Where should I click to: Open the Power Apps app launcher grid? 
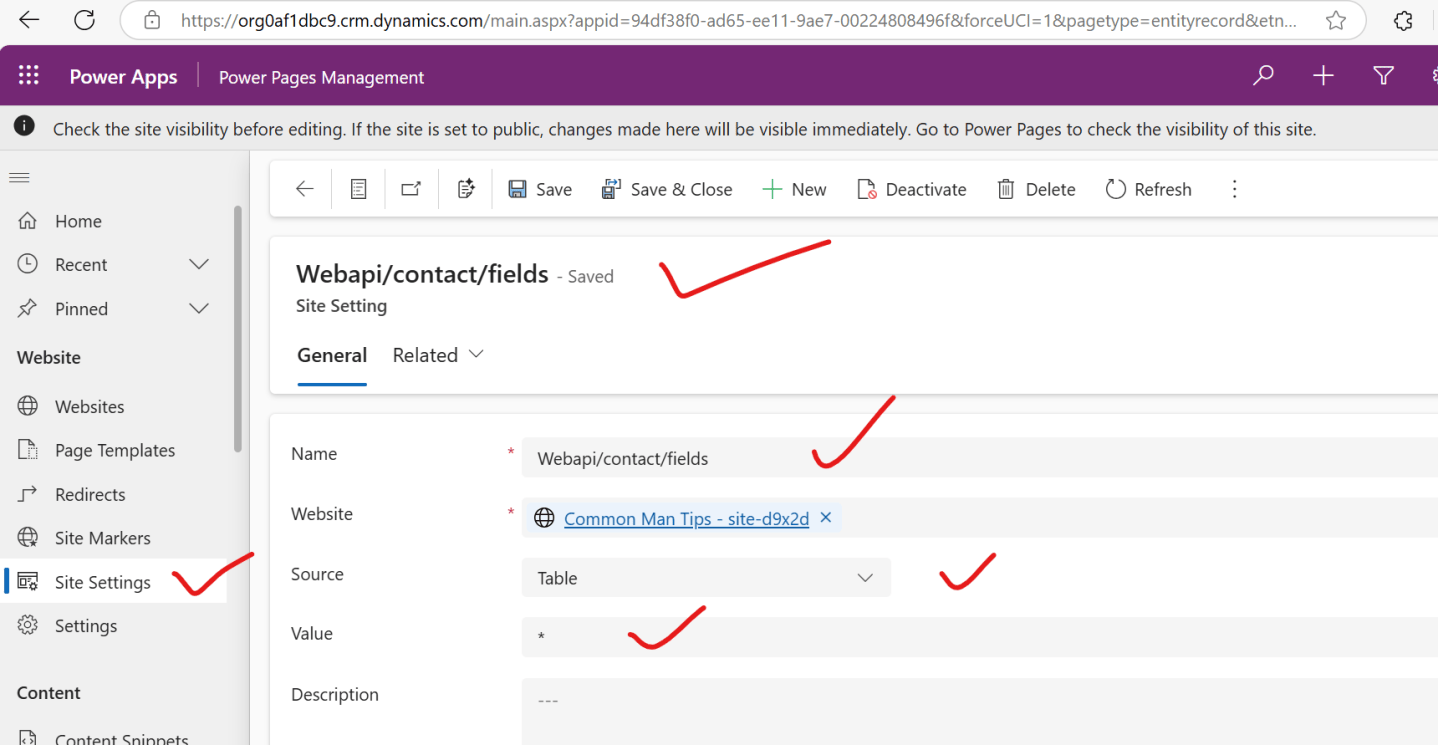[28, 76]
